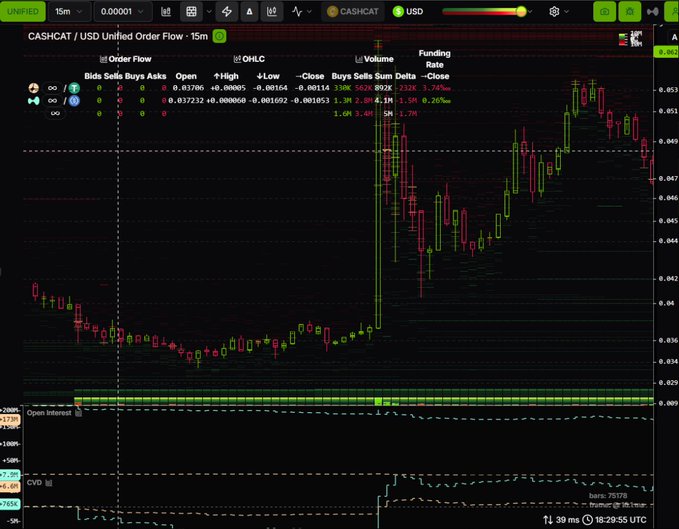Click the CVD panel label

pos(34,483)
